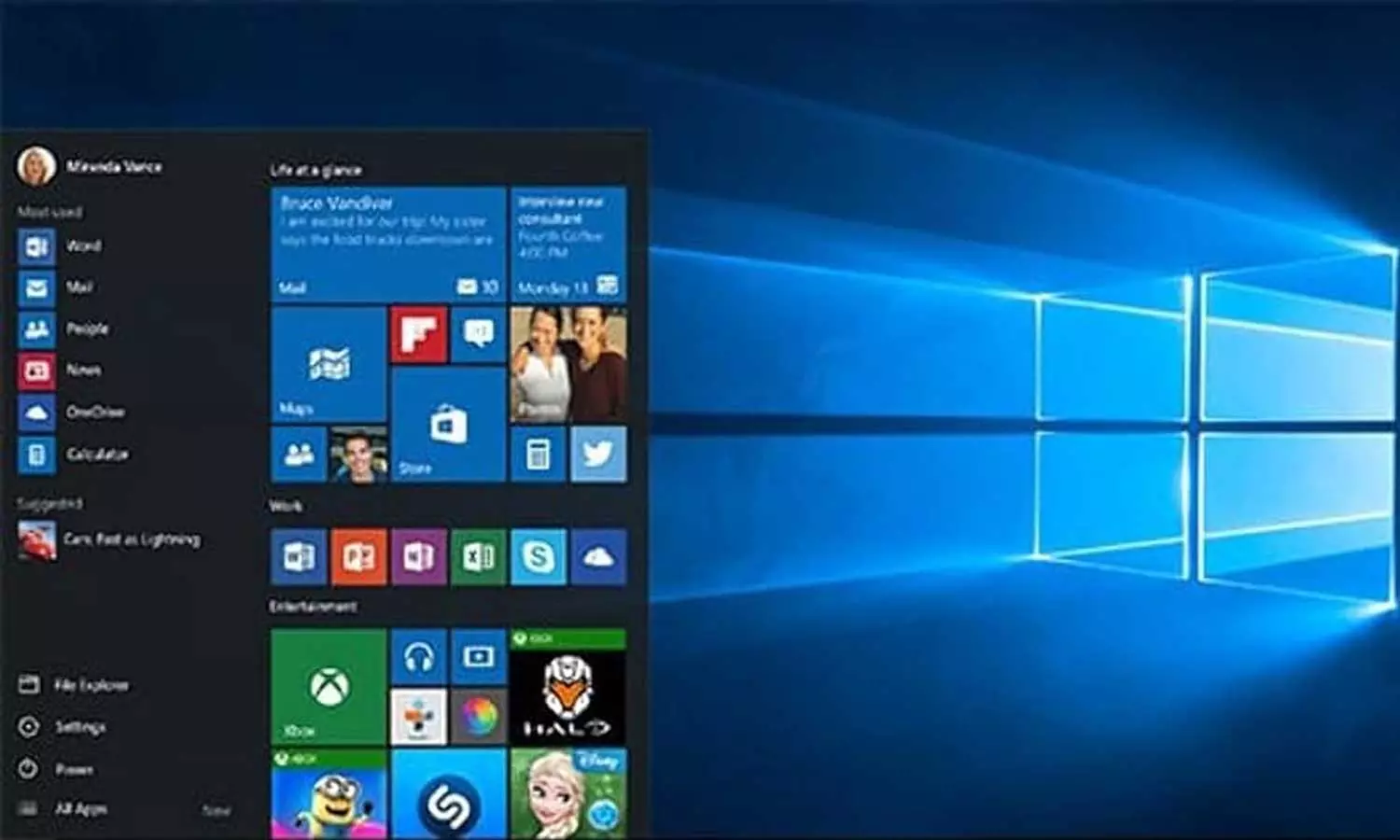This screenshot has width=1400, height=840.
Task: Expand the All Apps list
Action: click(x=79, y=808)
